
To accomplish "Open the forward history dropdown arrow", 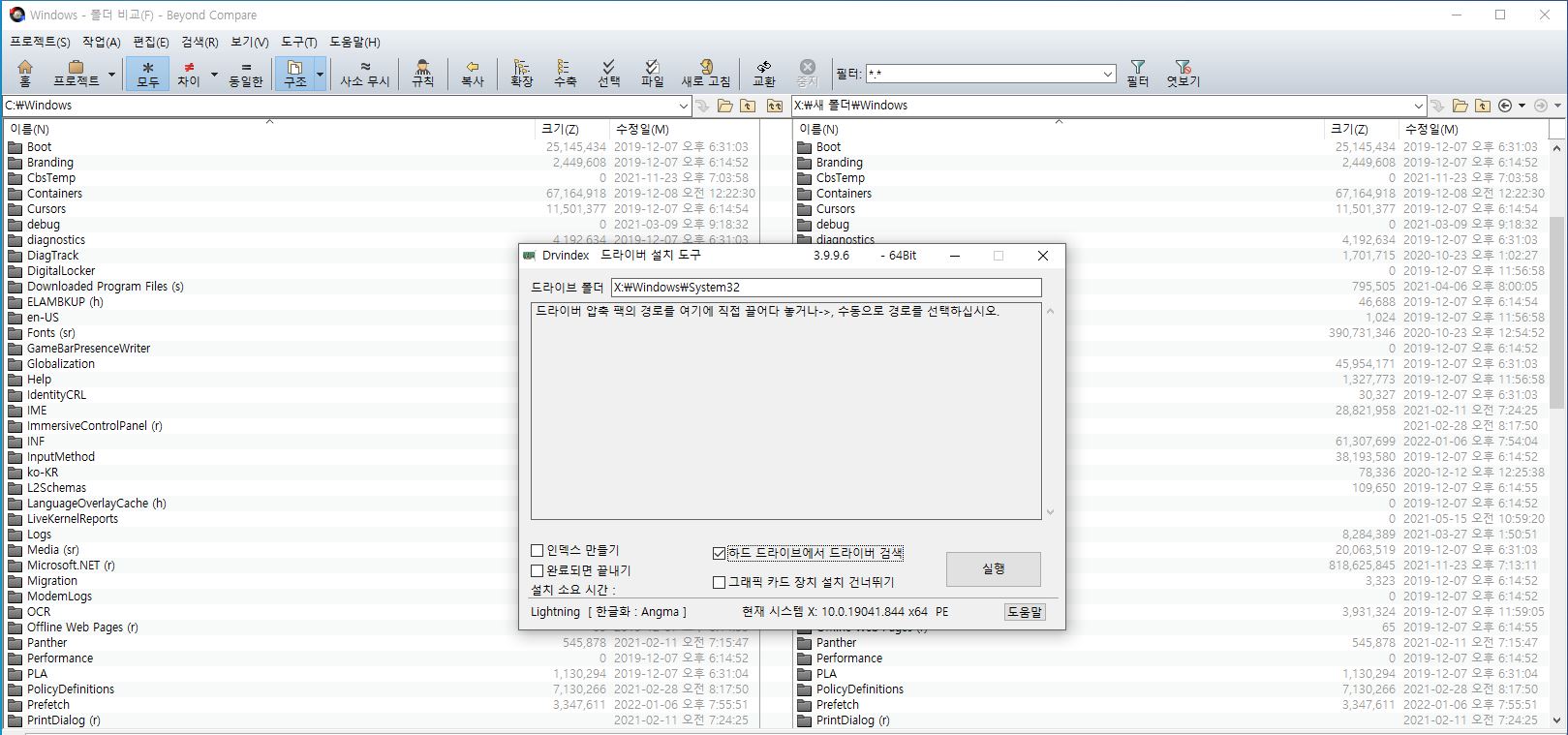I will coord(1557,106).
